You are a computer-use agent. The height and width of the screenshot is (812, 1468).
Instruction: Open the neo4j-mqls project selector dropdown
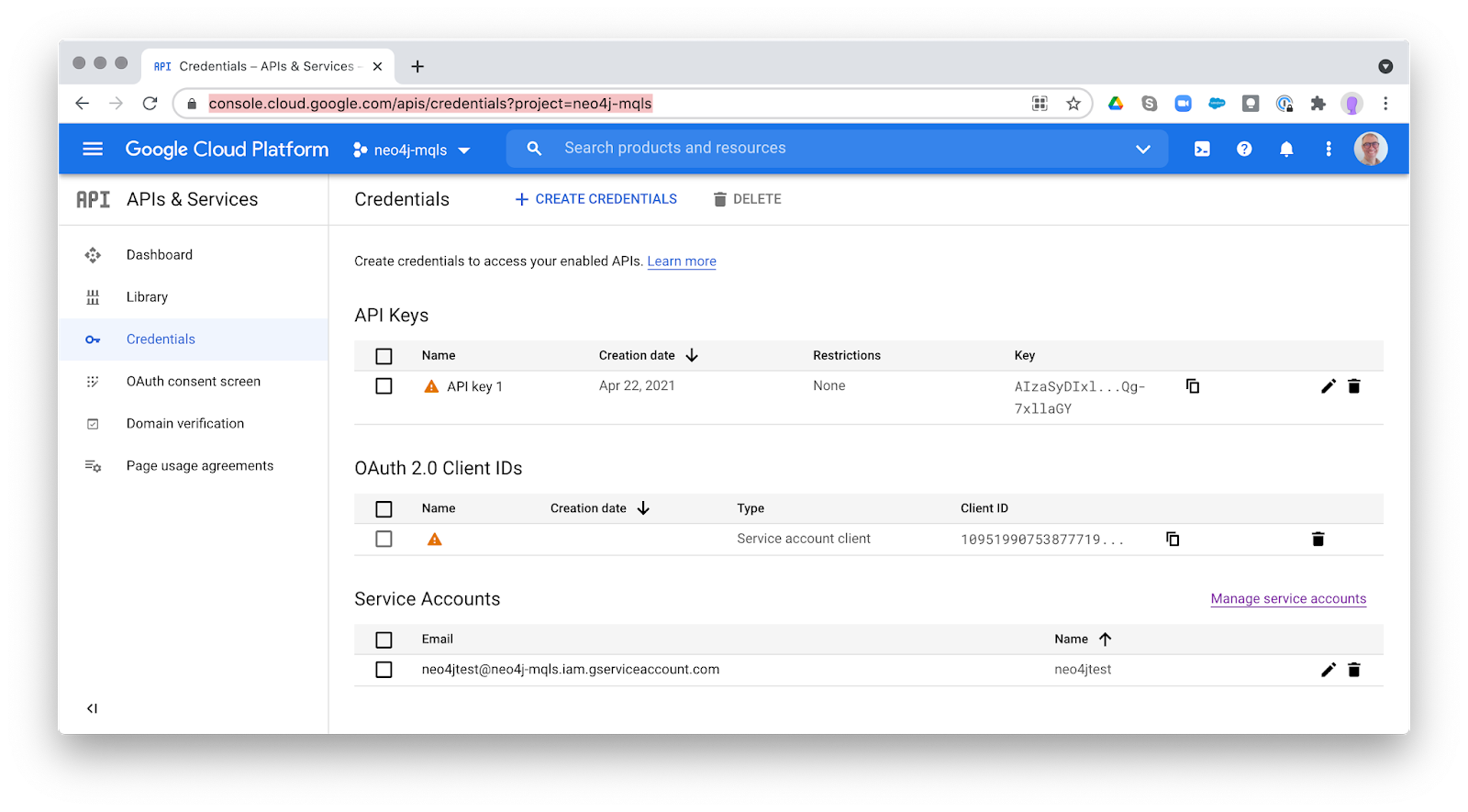pos(412,150)
